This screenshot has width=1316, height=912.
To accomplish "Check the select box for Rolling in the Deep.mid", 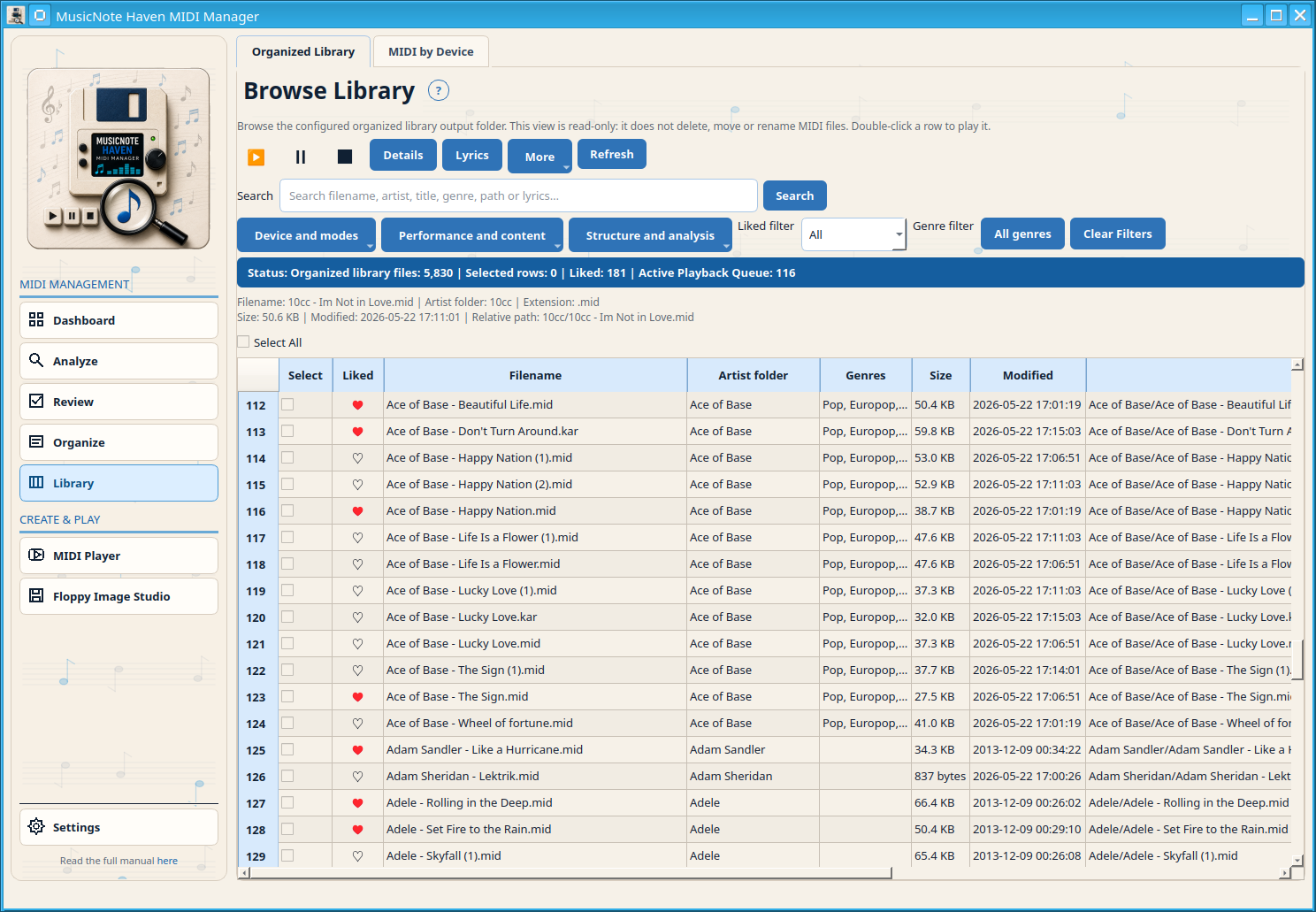I will pos(287,802).
